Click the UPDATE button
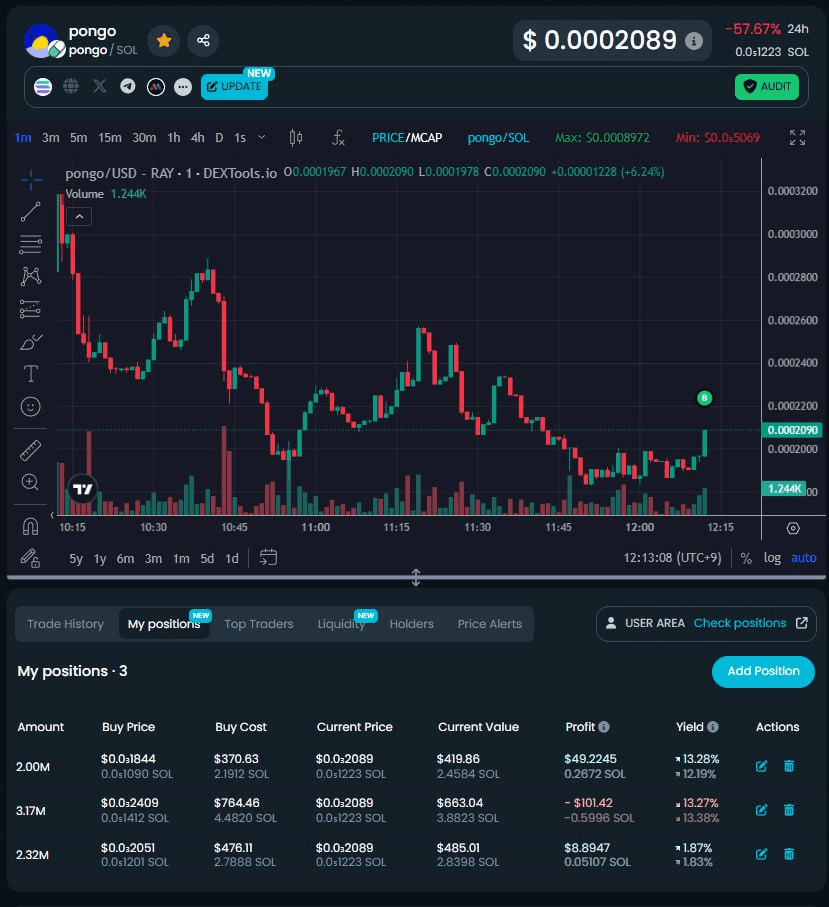829x907 pixels. (x=234, y=87)
